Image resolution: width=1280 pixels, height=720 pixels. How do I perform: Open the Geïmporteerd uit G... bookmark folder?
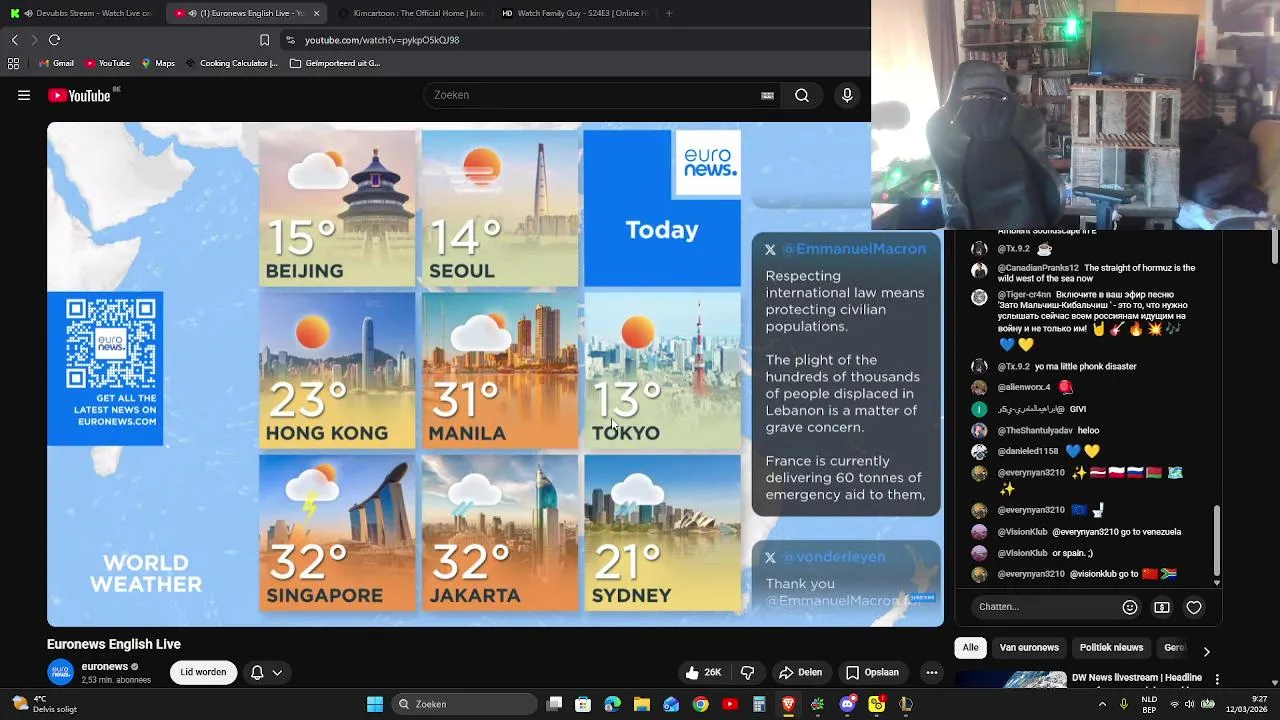point(335,63)
